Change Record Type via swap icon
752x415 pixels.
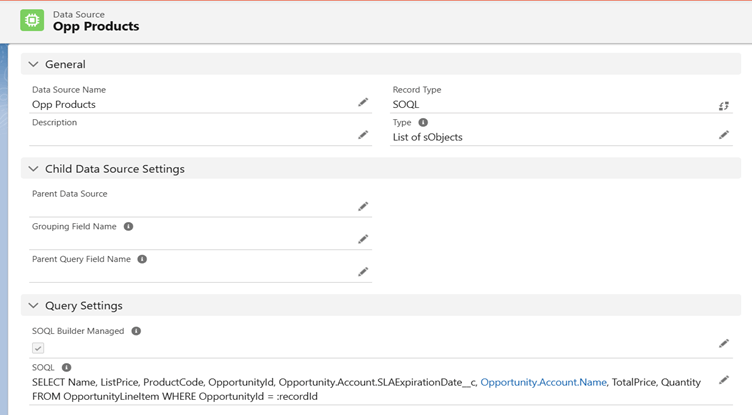pyautogui.click(x=724, y=106)
